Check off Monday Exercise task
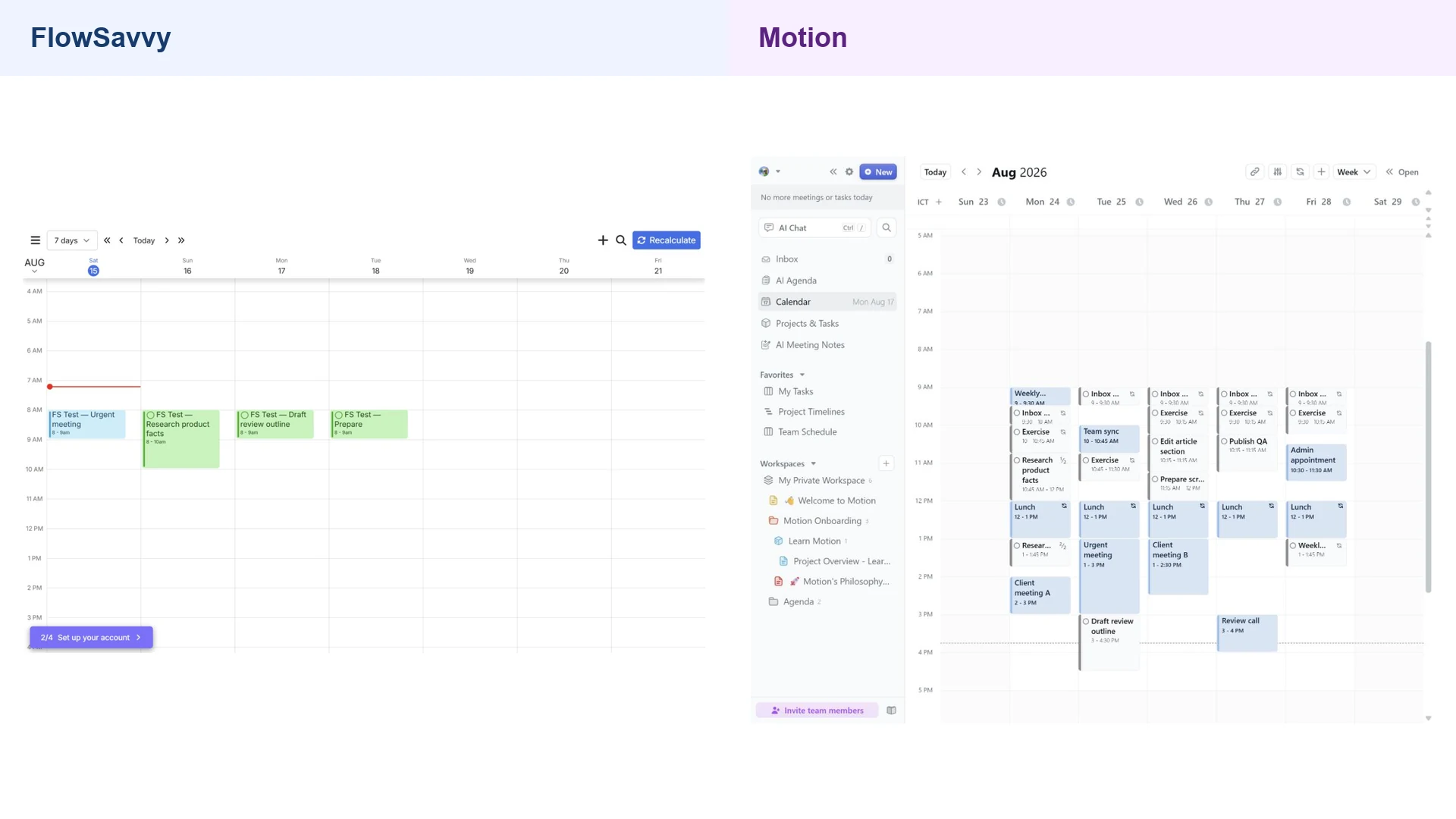 point(1017,432)
